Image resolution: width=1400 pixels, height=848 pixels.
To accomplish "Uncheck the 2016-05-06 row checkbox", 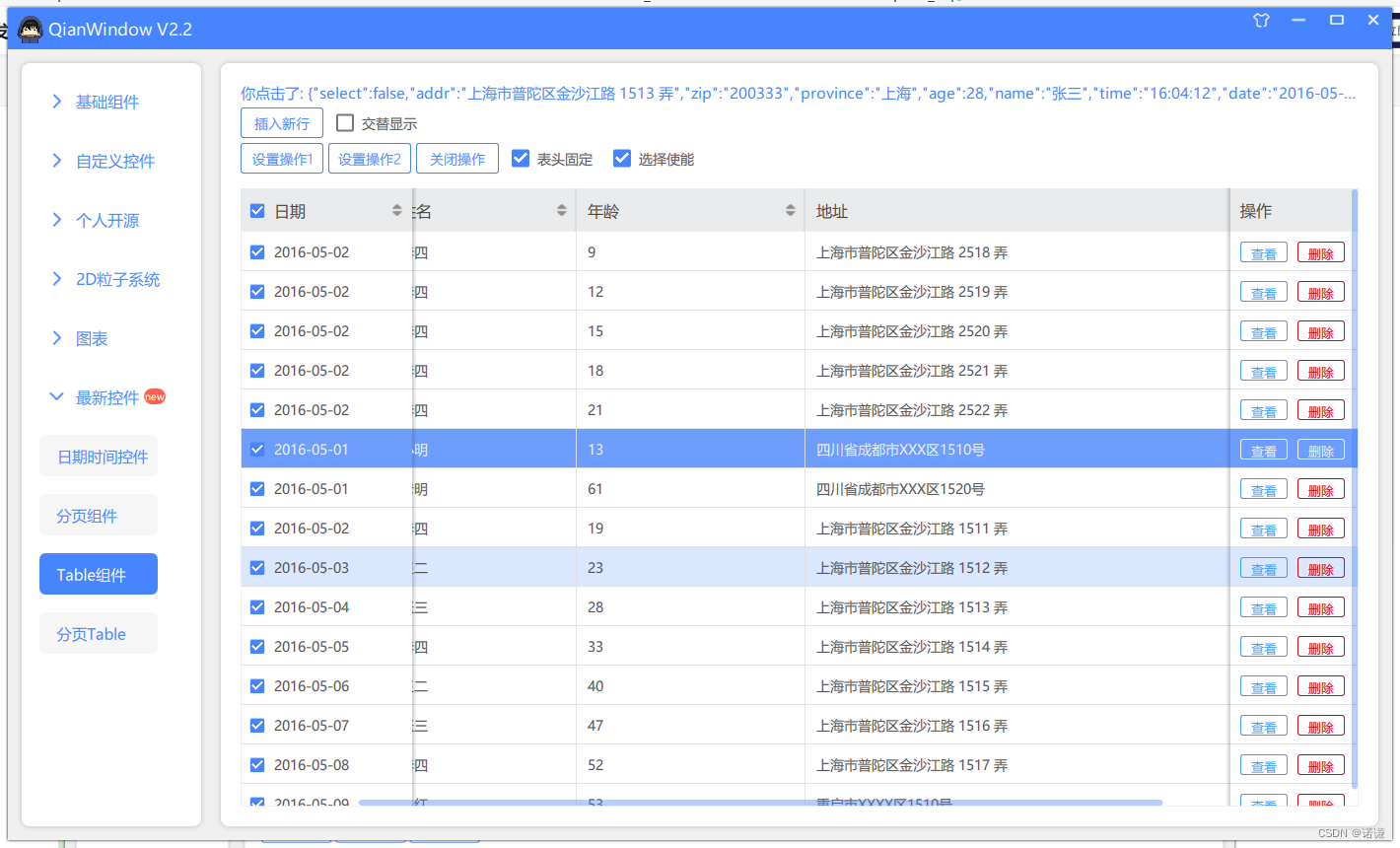I will coord(257,685).
